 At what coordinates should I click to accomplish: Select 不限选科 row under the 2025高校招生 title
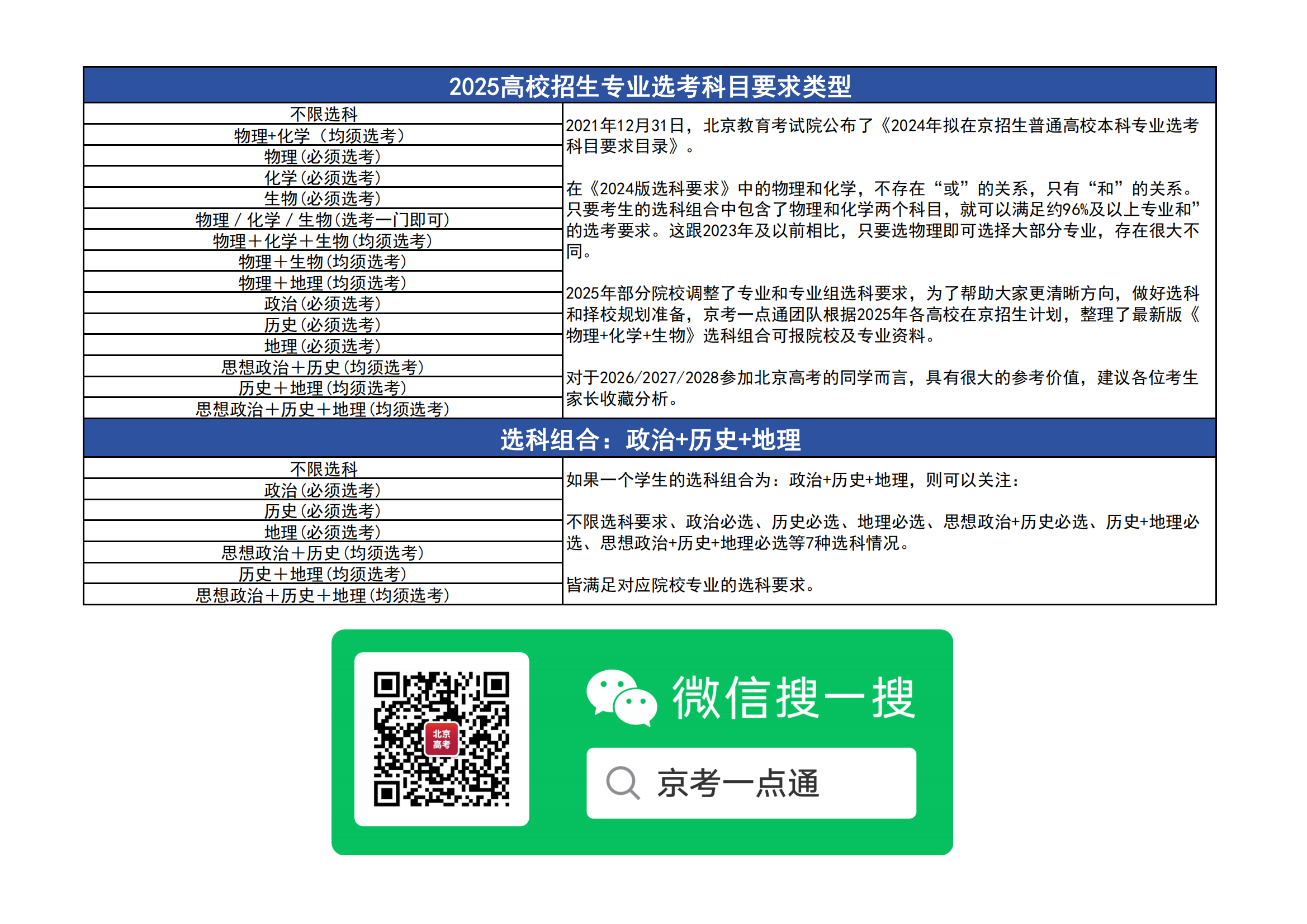pyautogui.click(x=323, y=114)
